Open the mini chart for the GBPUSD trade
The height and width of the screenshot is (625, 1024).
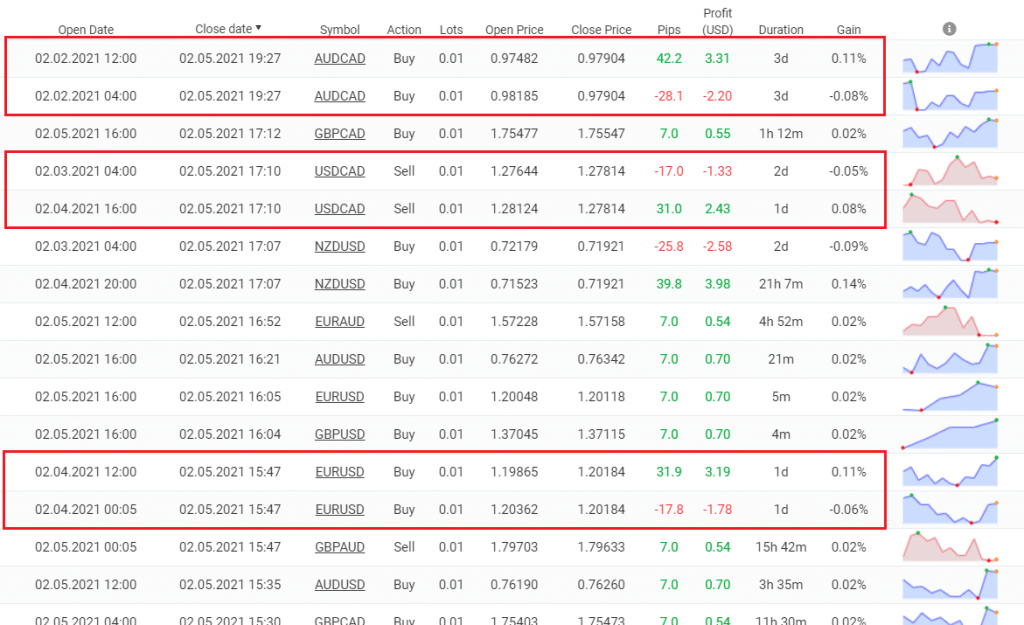[x=950, y=434]
